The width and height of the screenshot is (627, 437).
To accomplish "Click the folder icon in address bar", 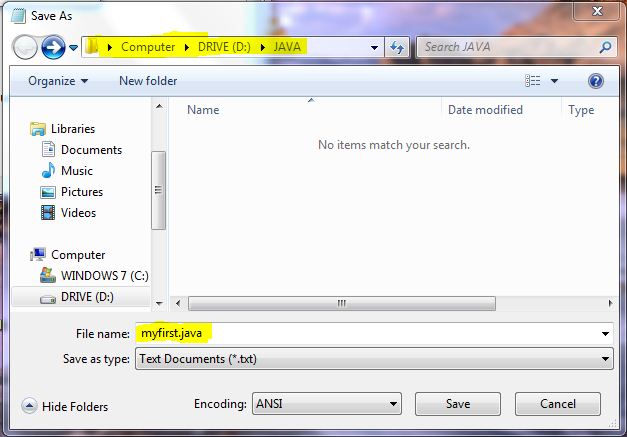I will coord(92,46).
